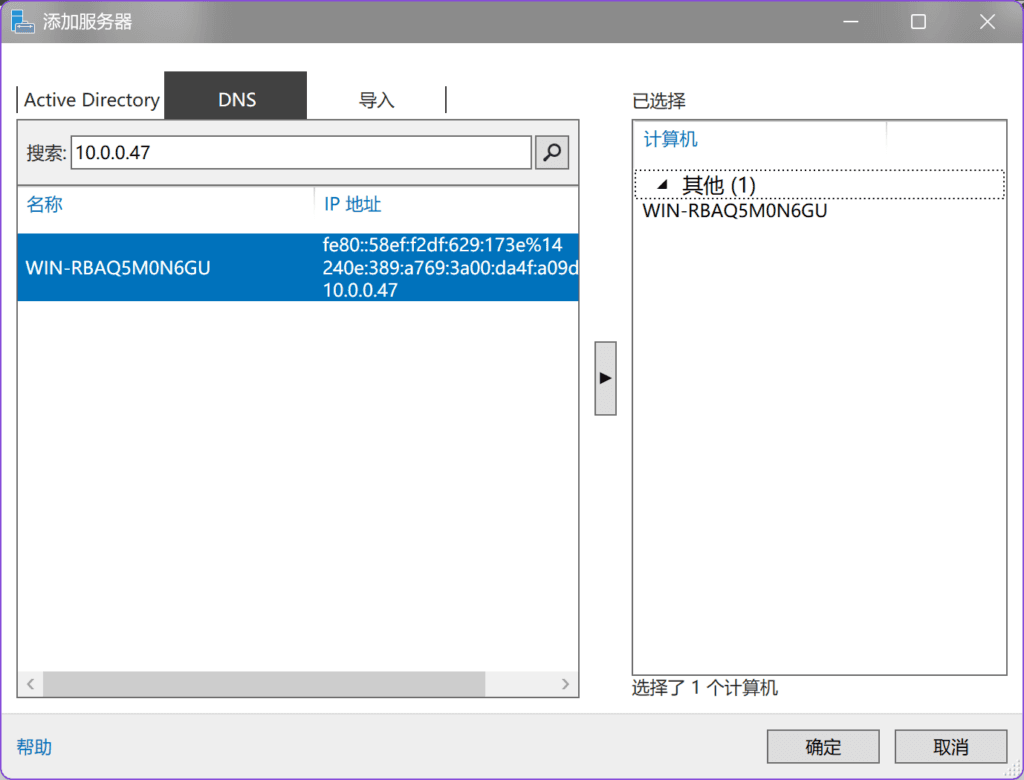The height and width of the screenshot is (780, 1024).
Task: Click the 搜索 input field
Action: (x=300, y=153)
